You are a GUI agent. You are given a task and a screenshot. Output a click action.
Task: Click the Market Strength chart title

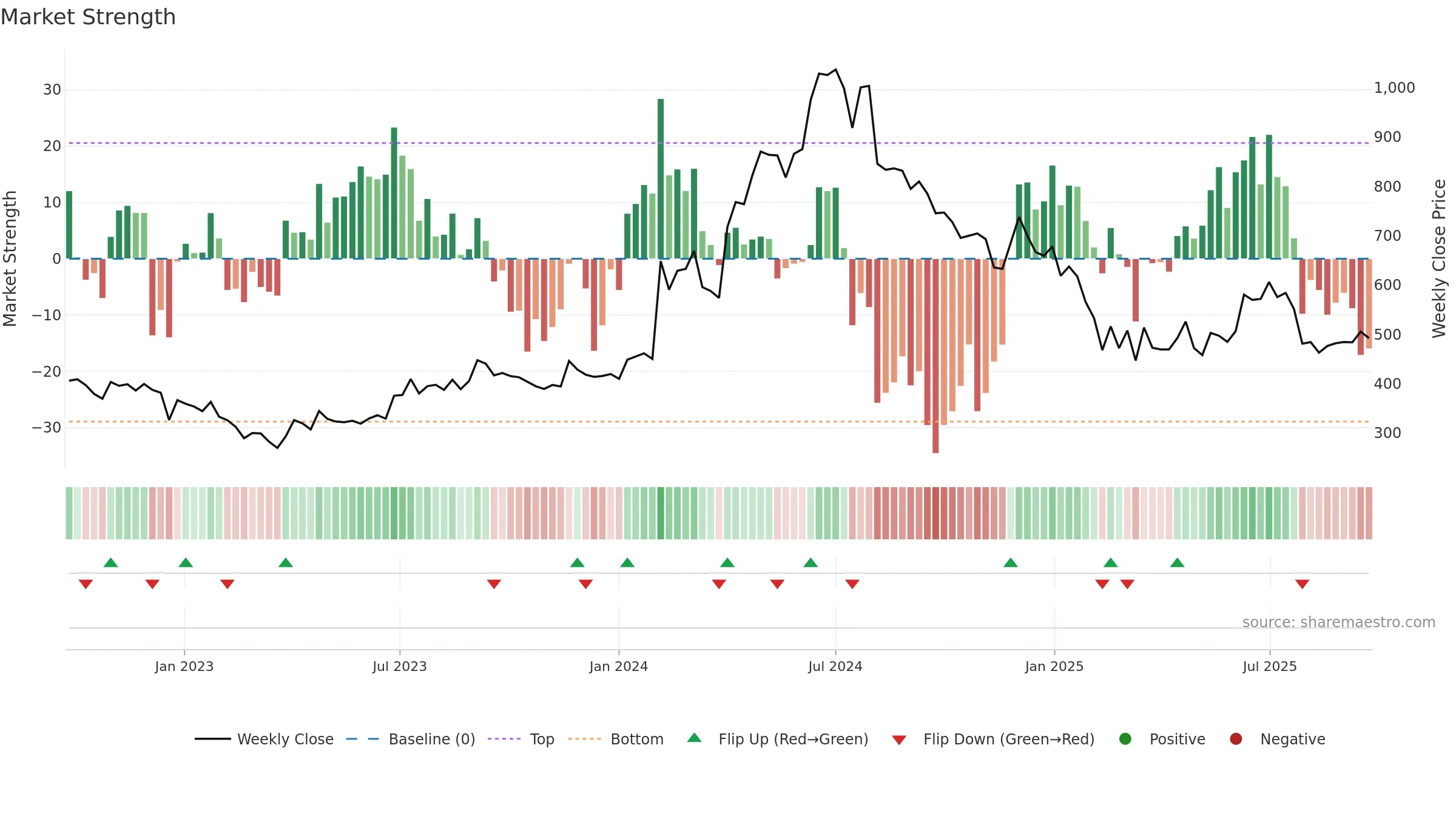88,17
